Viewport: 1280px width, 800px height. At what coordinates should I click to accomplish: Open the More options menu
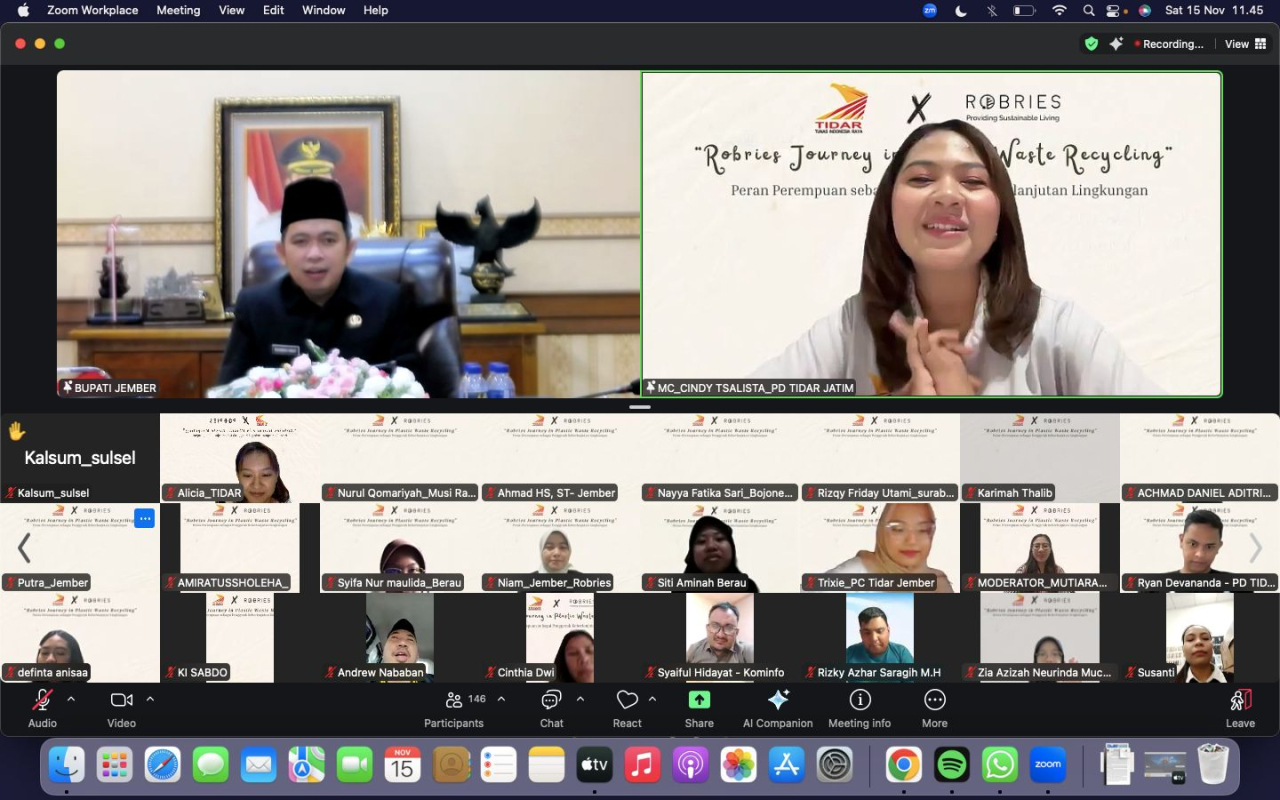click(934, 709)
